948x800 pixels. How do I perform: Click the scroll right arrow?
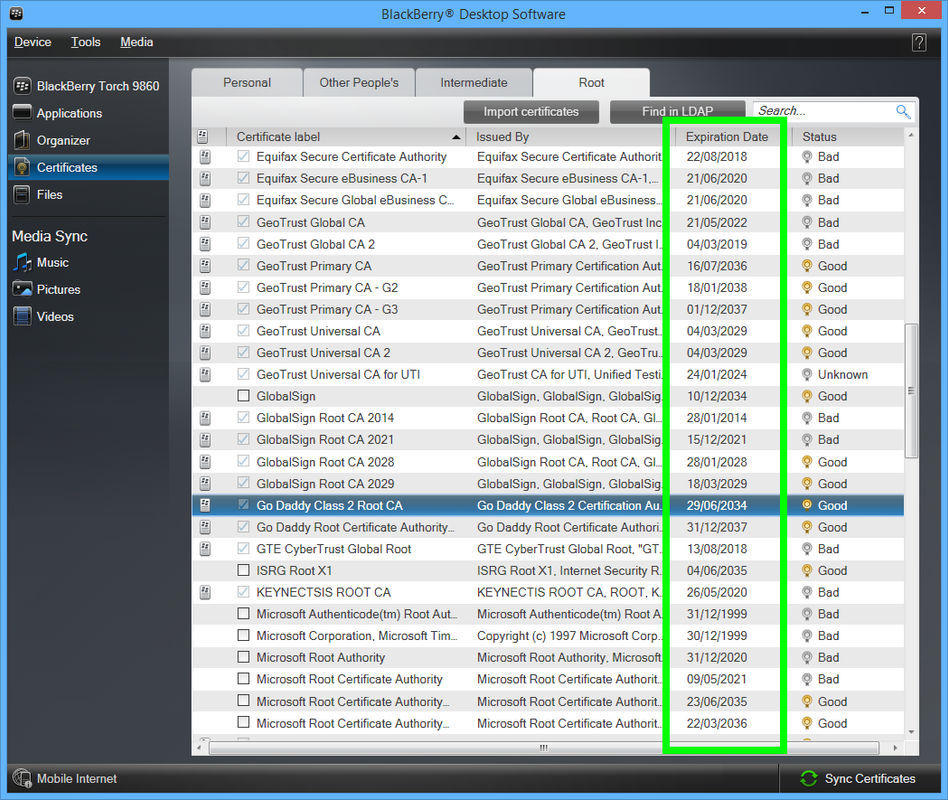click(x=895, y=748)
